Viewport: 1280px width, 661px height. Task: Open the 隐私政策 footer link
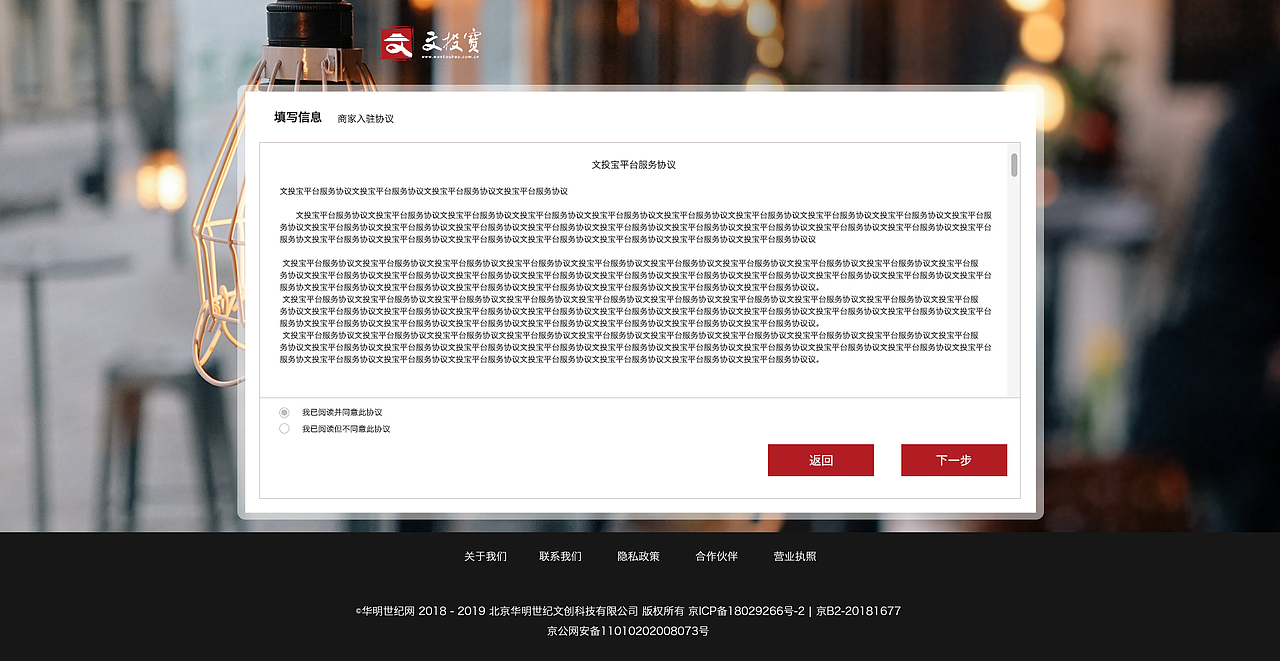coord(638,556)
